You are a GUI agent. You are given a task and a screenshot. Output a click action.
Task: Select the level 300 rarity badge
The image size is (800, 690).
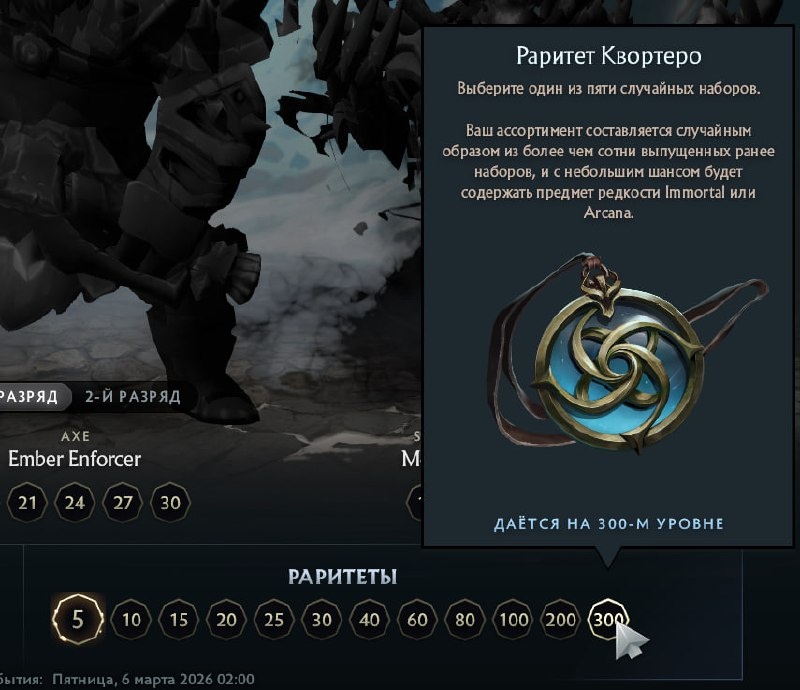coord(608,620)
